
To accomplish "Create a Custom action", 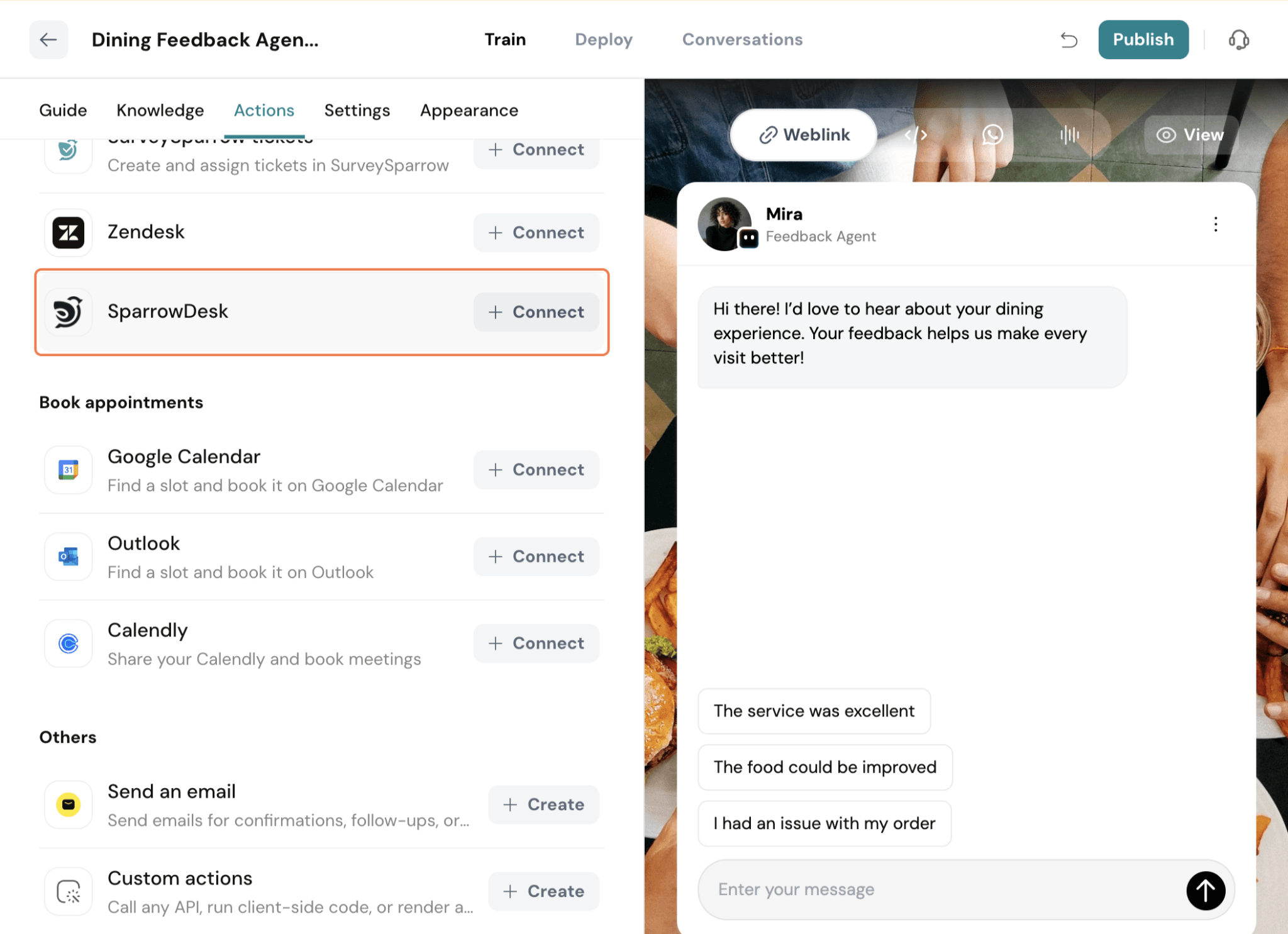I will coord(544,891).
